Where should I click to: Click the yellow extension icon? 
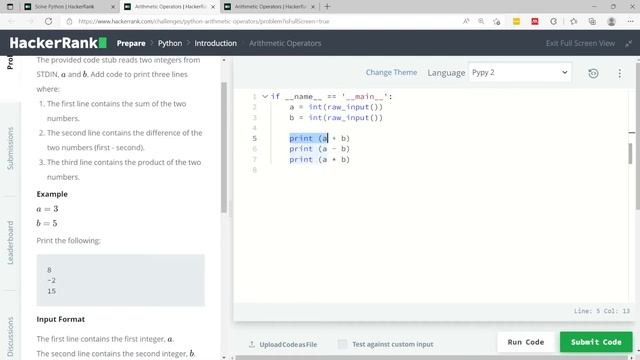pos(516,21)
